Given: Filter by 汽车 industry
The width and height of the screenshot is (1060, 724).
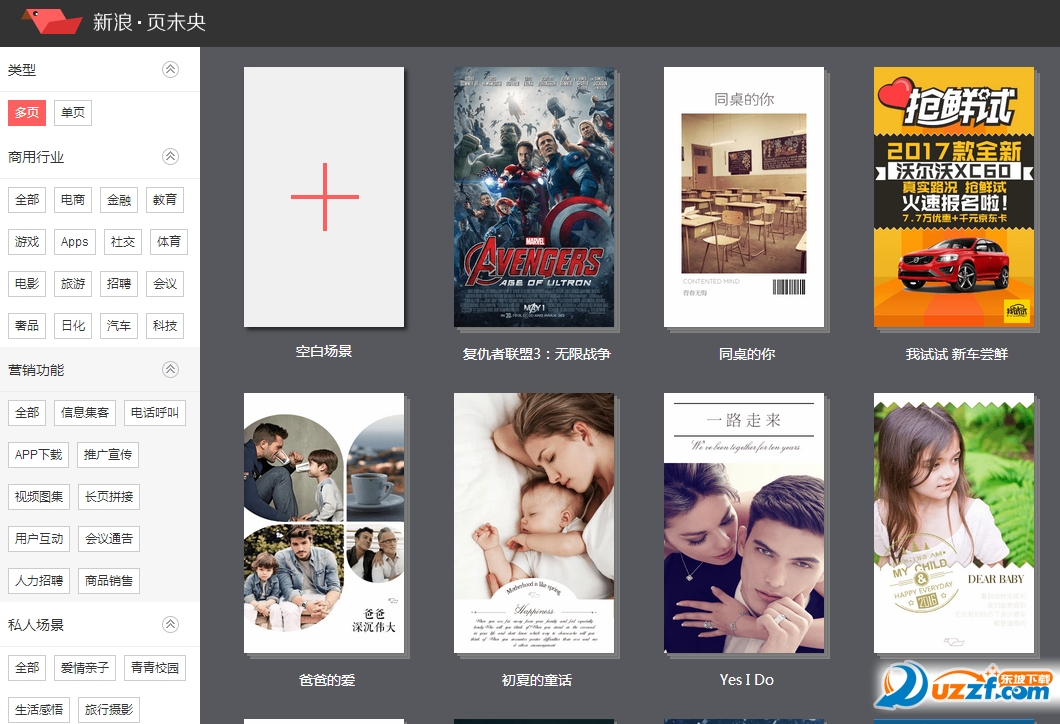Looking at the screenshot, I should coord(119,326).
